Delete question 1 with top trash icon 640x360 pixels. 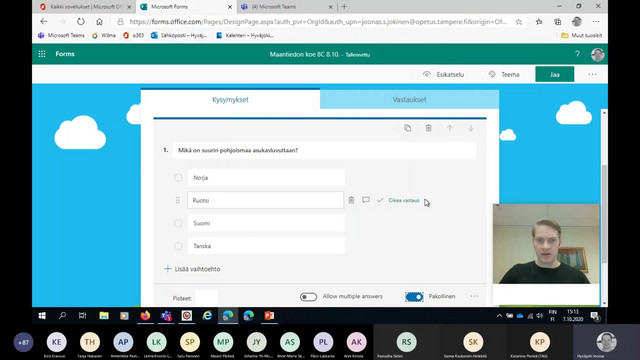click(429, 128)
